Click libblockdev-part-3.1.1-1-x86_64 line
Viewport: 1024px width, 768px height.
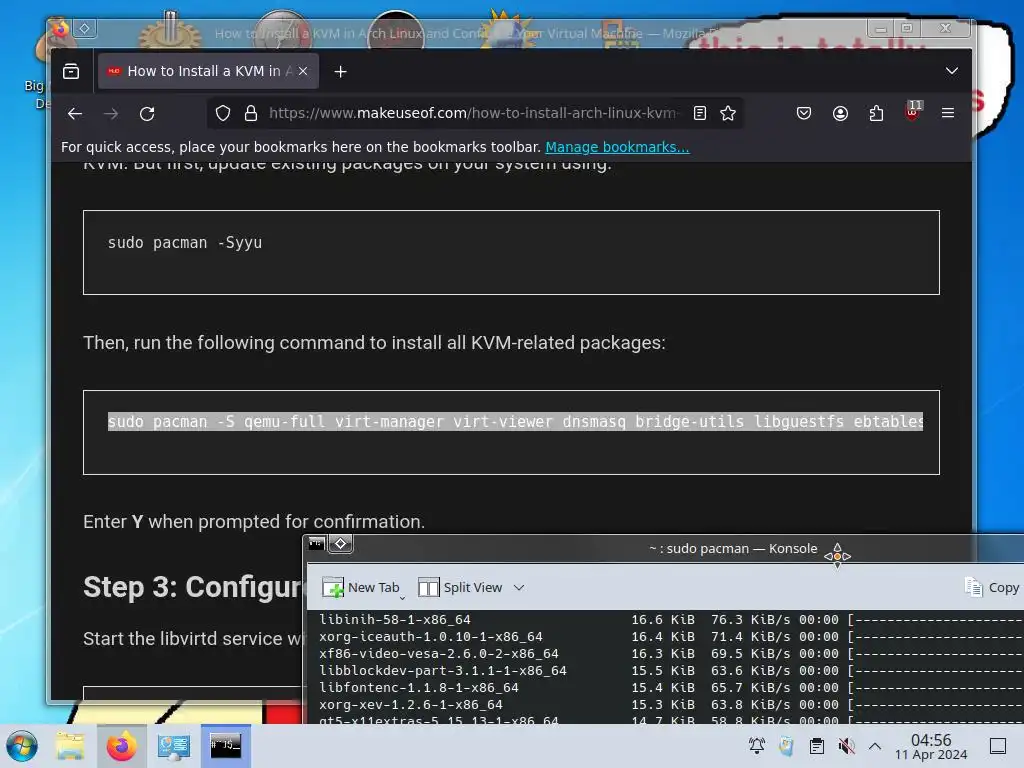click(443, 671)
